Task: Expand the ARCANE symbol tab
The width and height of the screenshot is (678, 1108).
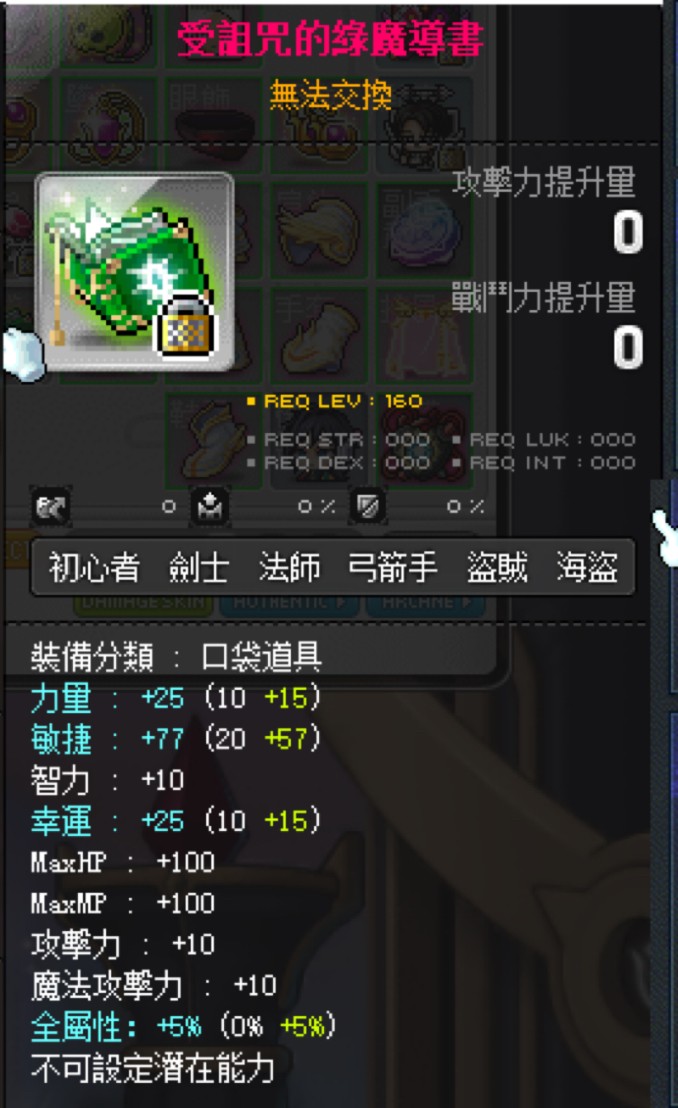Action: [x=425, y=603]
